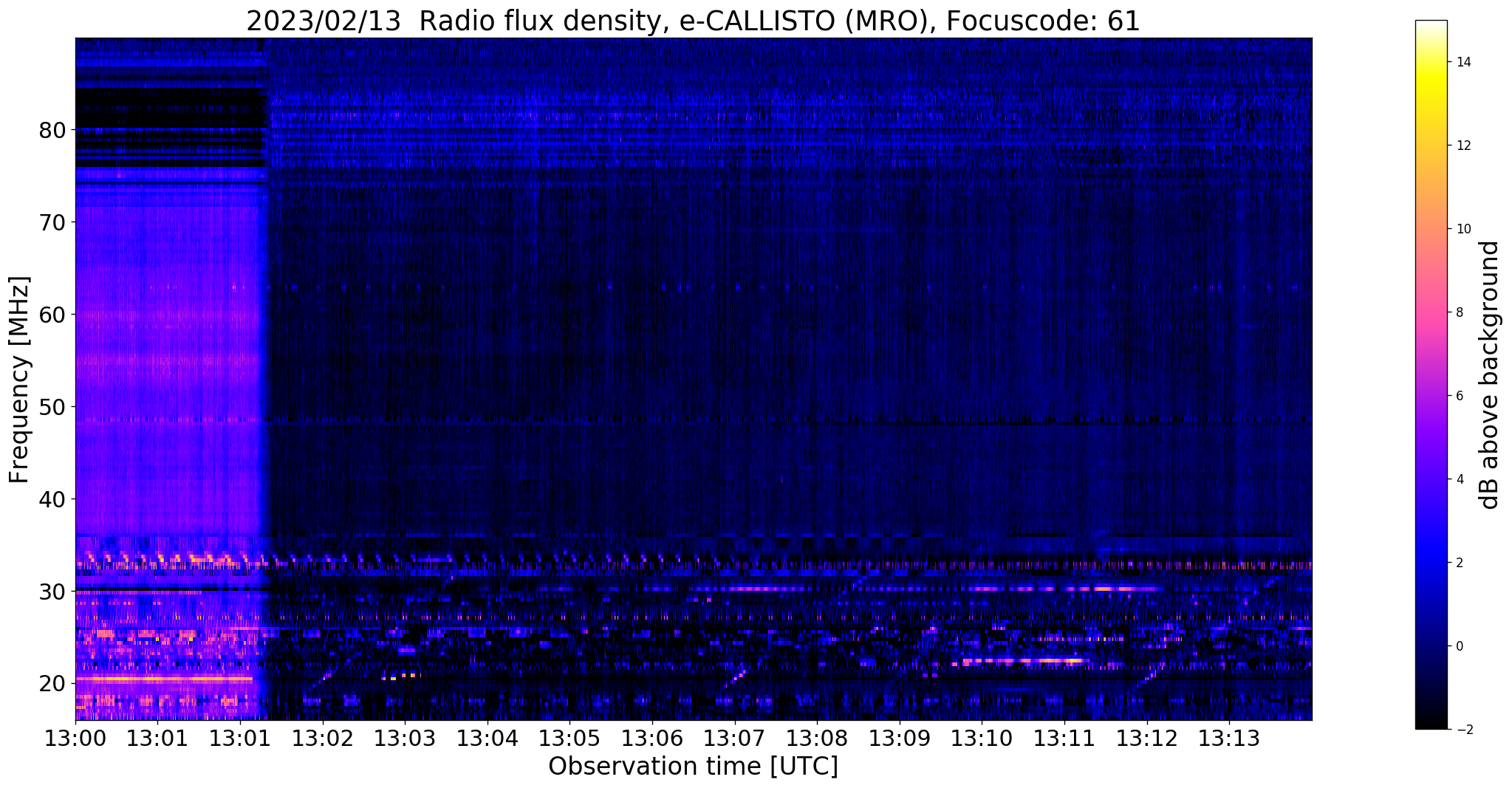The height and width of the screenshot is (788, 1512).
Task: Click the bright streak near 22 MHz at 13:10
Action: [x=1025, y=660]
